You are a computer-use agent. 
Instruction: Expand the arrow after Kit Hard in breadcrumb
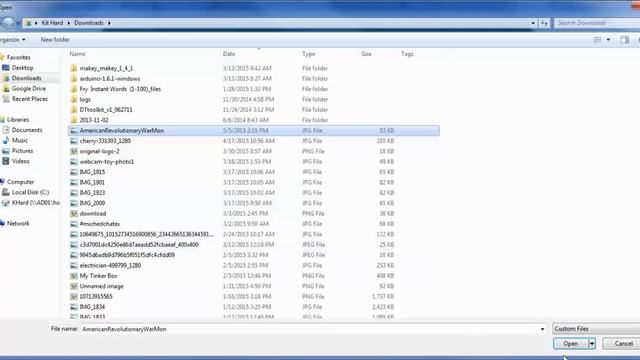click(69, 23)
